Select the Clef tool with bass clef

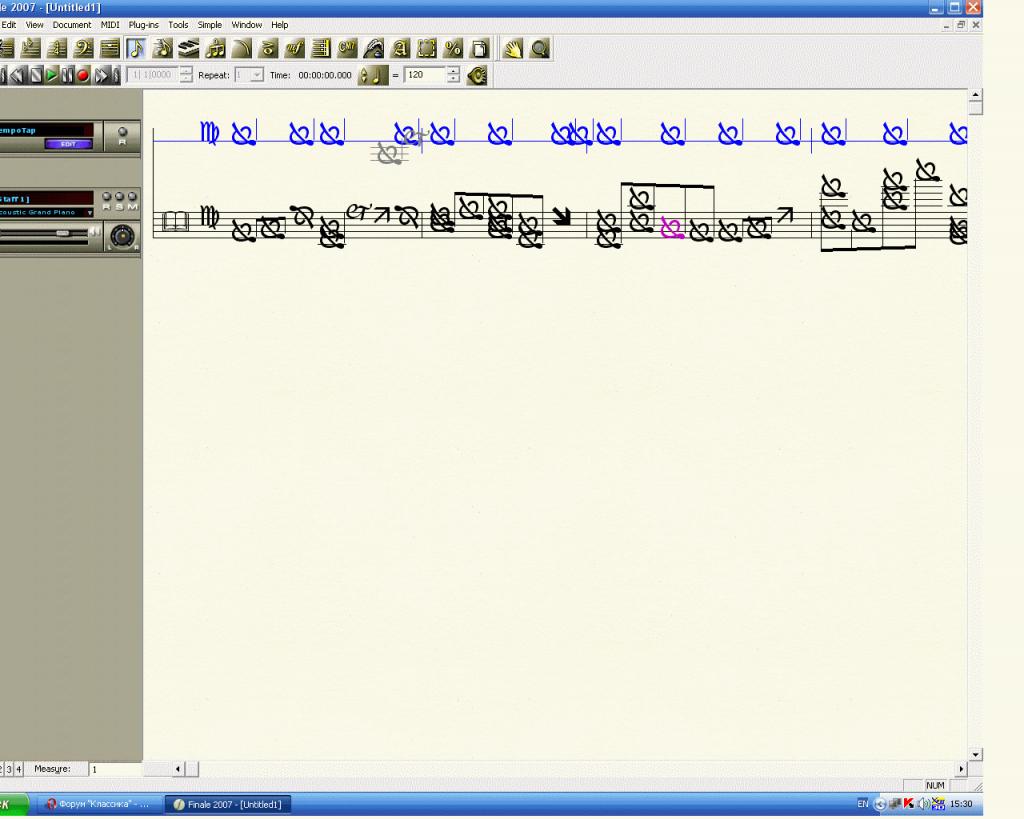coord(84,48)
